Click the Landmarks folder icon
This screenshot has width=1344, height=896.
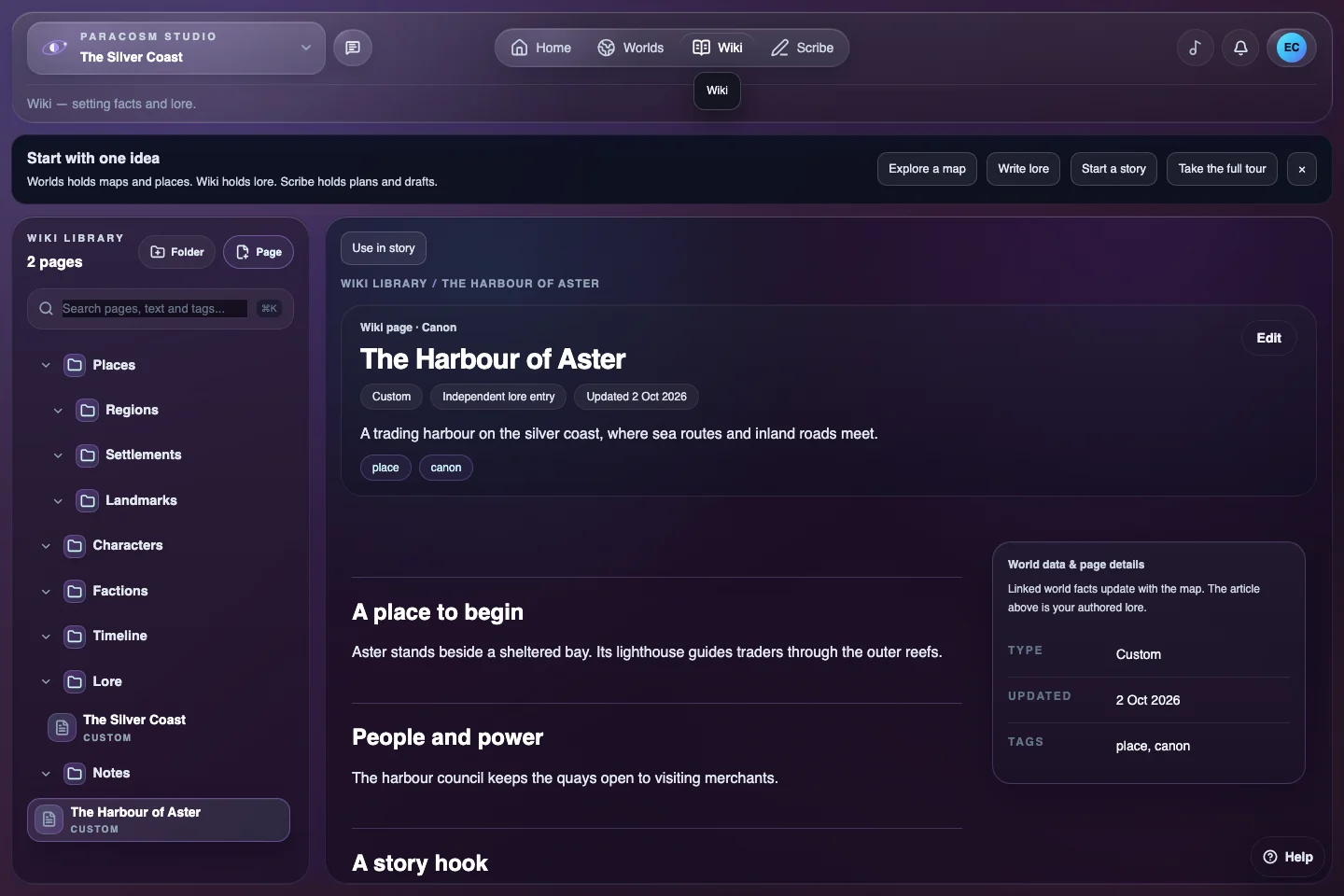pos(88,501)
